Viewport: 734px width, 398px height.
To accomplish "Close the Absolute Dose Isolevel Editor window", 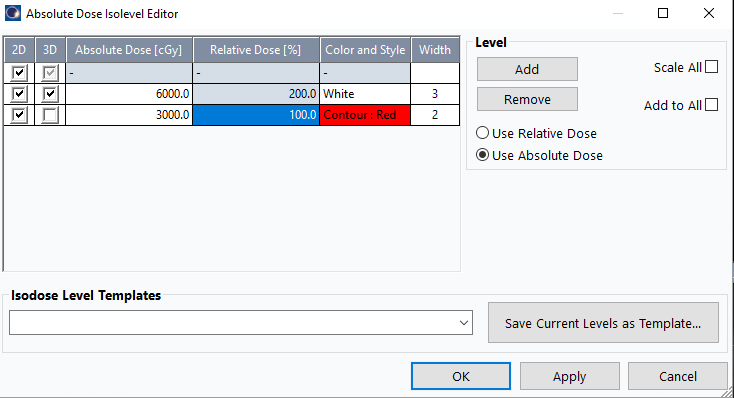I will [x=709, y=13].
